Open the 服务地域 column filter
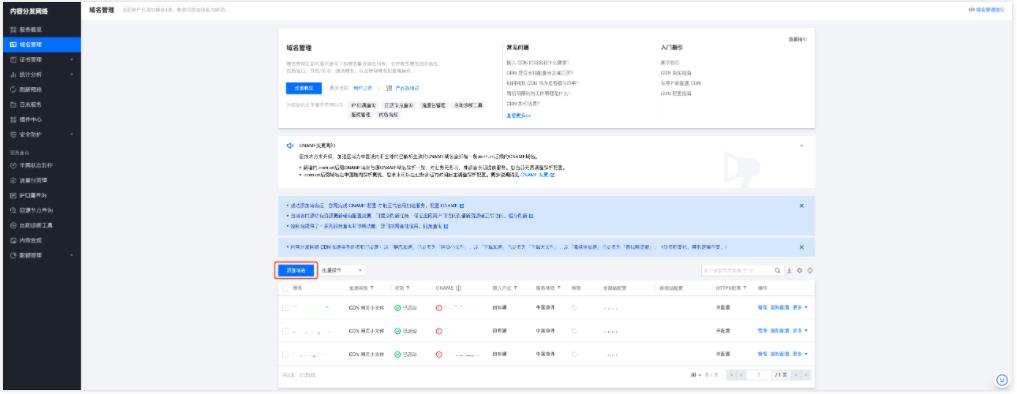Screen dimensions: 1017x394 (x=558, y=288)
